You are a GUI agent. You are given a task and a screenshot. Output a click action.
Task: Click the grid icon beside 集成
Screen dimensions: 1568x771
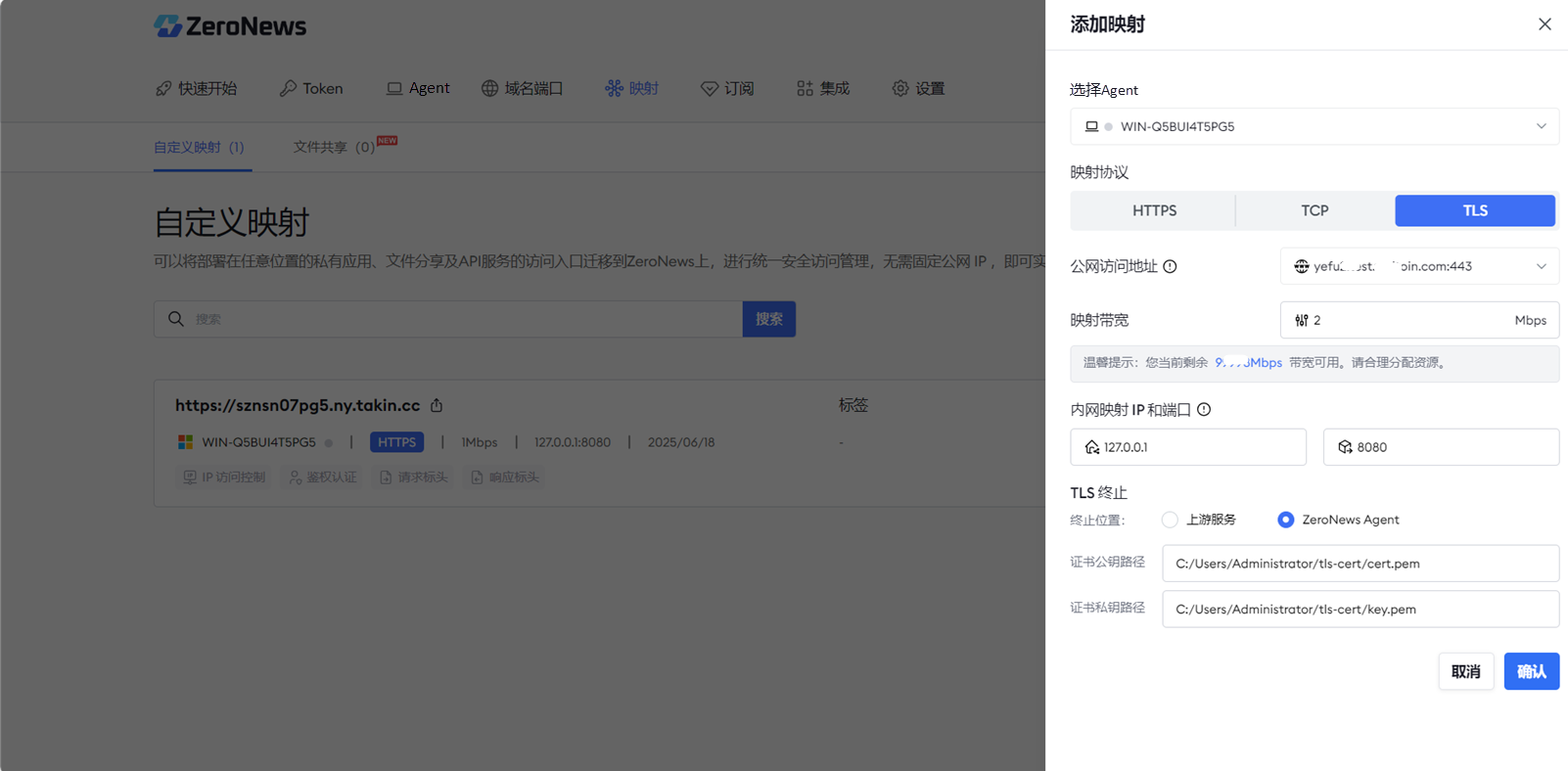[806, 88]
